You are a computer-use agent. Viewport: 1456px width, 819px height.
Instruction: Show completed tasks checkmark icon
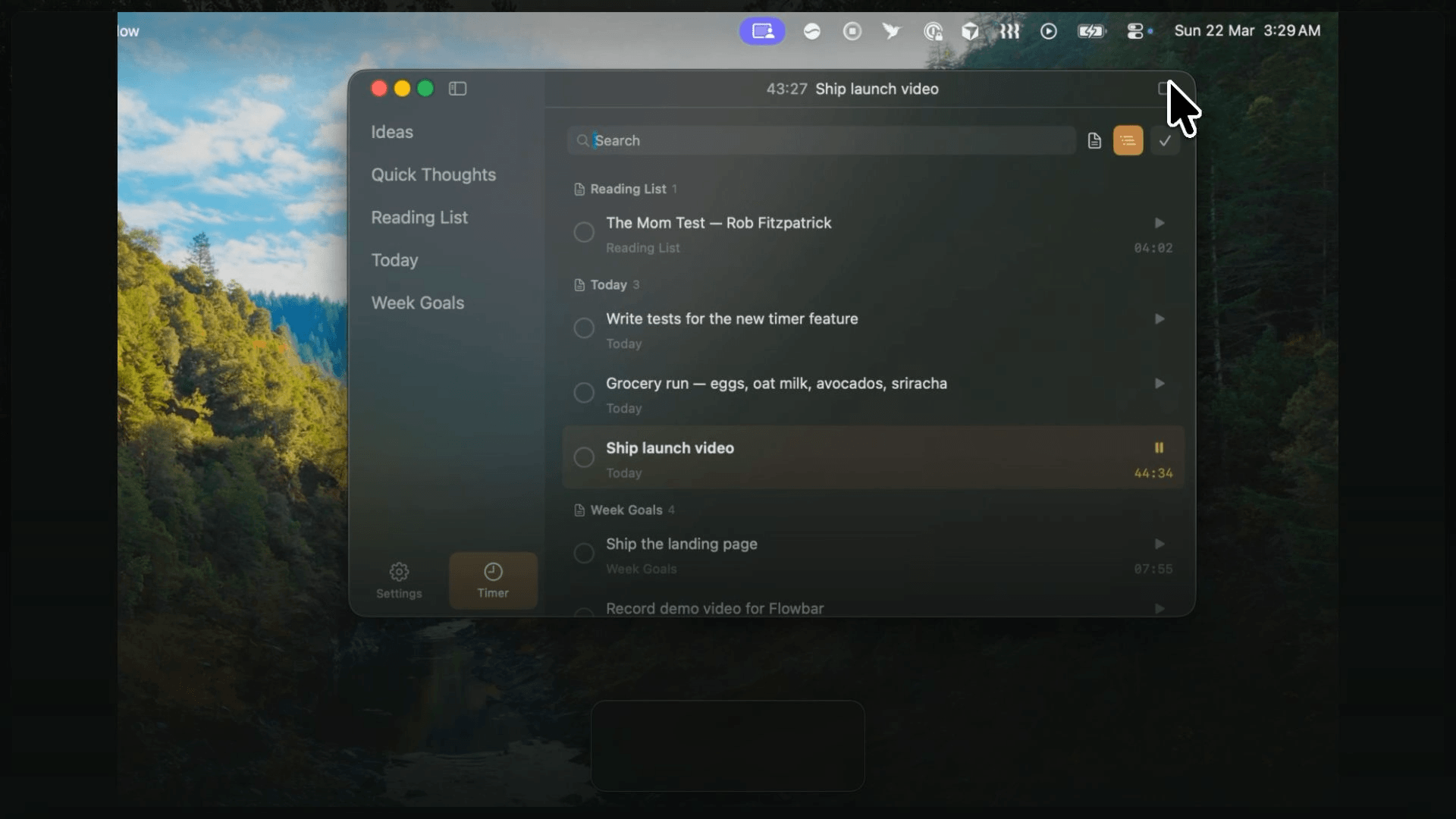(x=1165, y=141)
